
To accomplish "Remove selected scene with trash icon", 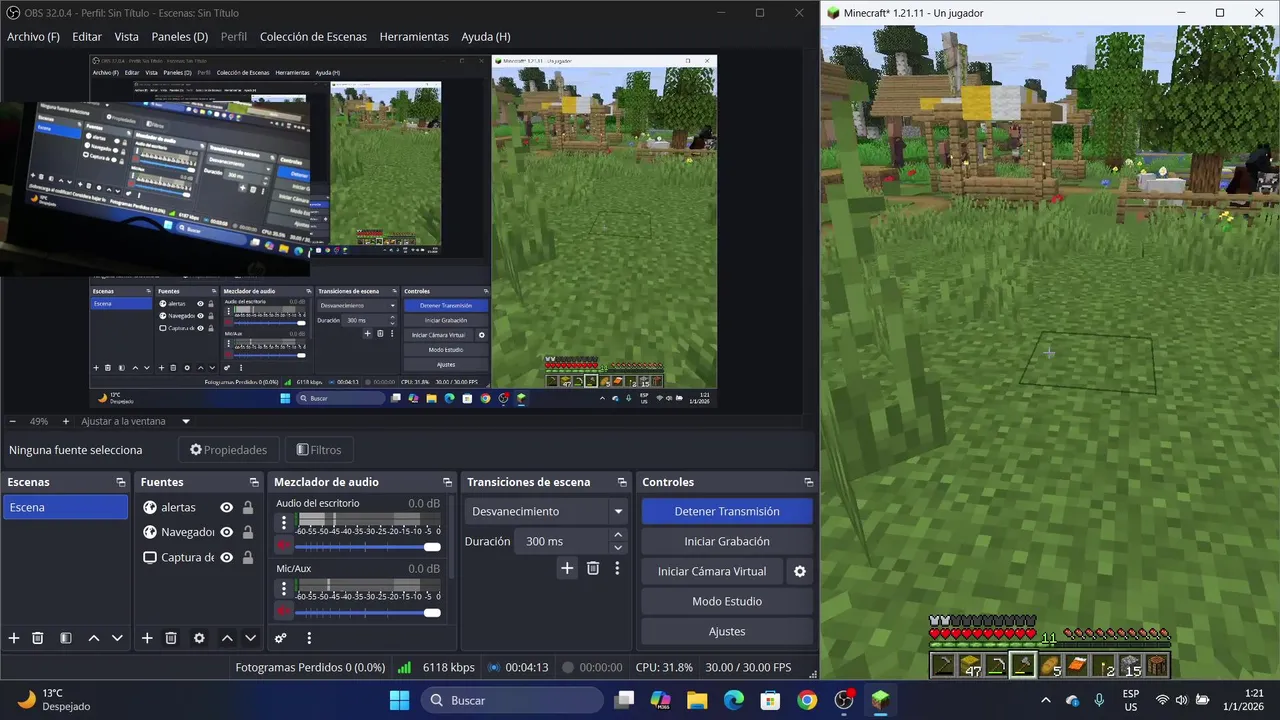I will pos(38,638).
